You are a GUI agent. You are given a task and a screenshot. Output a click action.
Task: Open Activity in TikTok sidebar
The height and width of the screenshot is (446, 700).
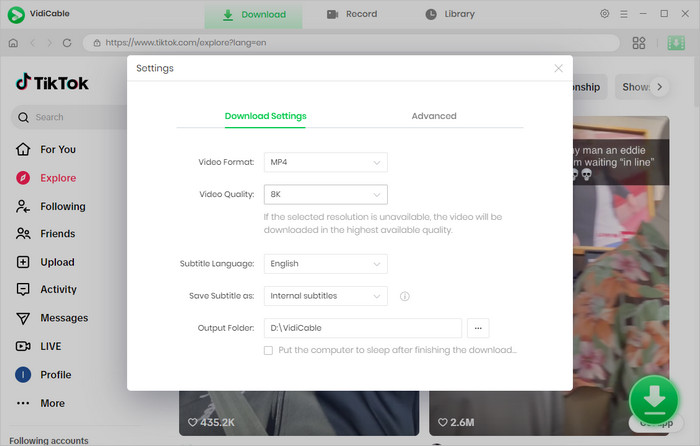(x=46, y=290)
